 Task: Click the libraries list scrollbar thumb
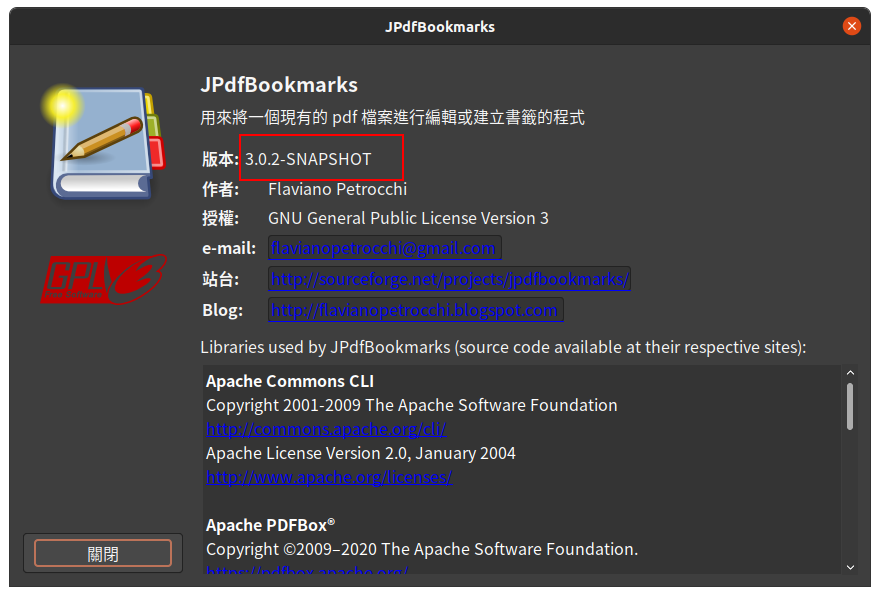[x=850, y=406]
